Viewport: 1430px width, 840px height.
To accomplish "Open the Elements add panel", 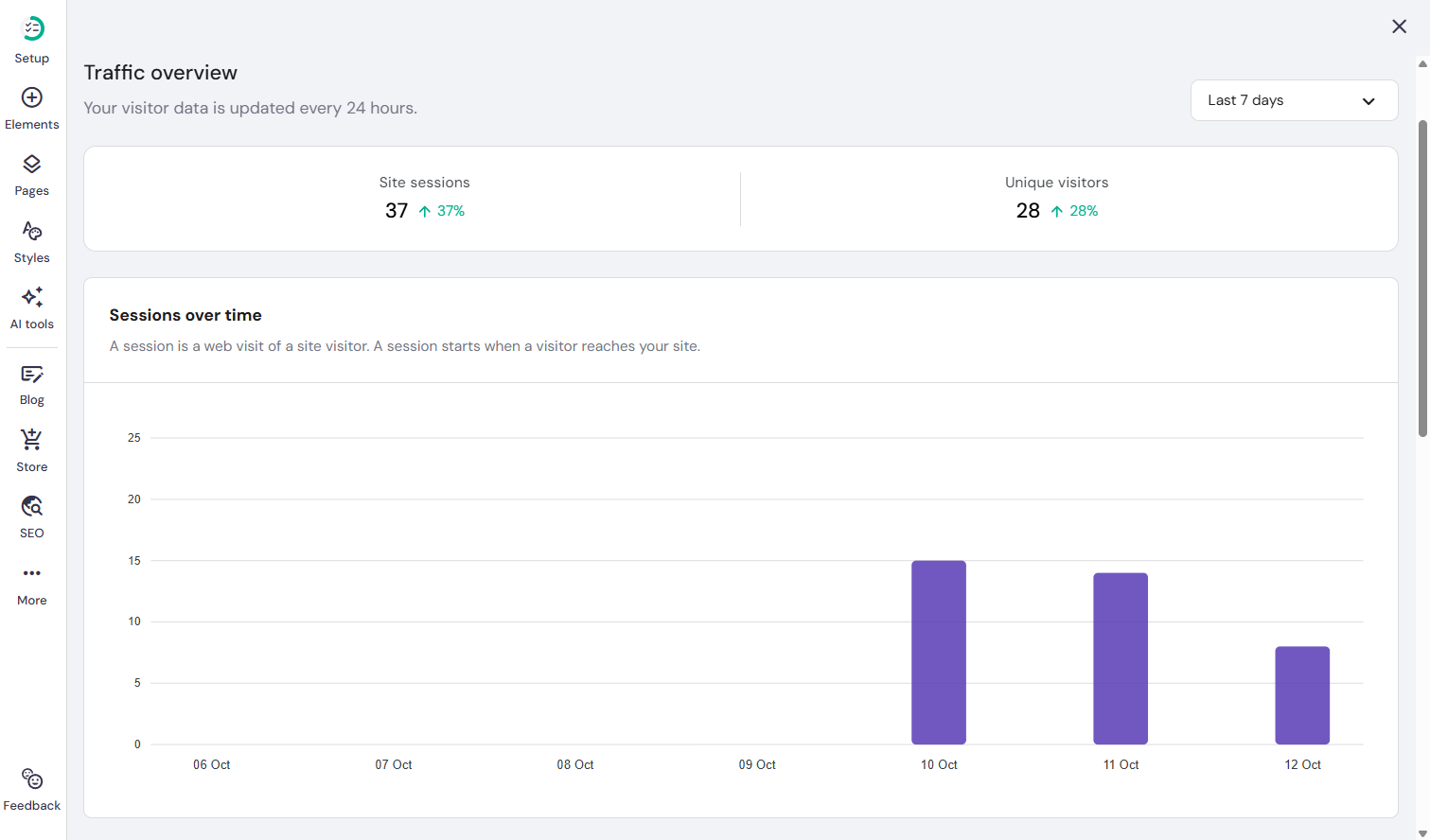I will (32, 97).
